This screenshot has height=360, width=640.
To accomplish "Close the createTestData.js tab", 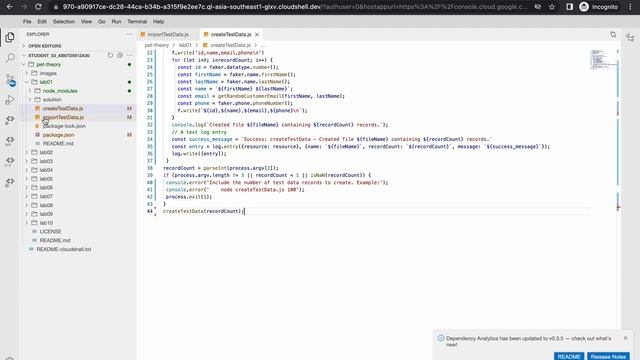I will click(x=257, y=35).
